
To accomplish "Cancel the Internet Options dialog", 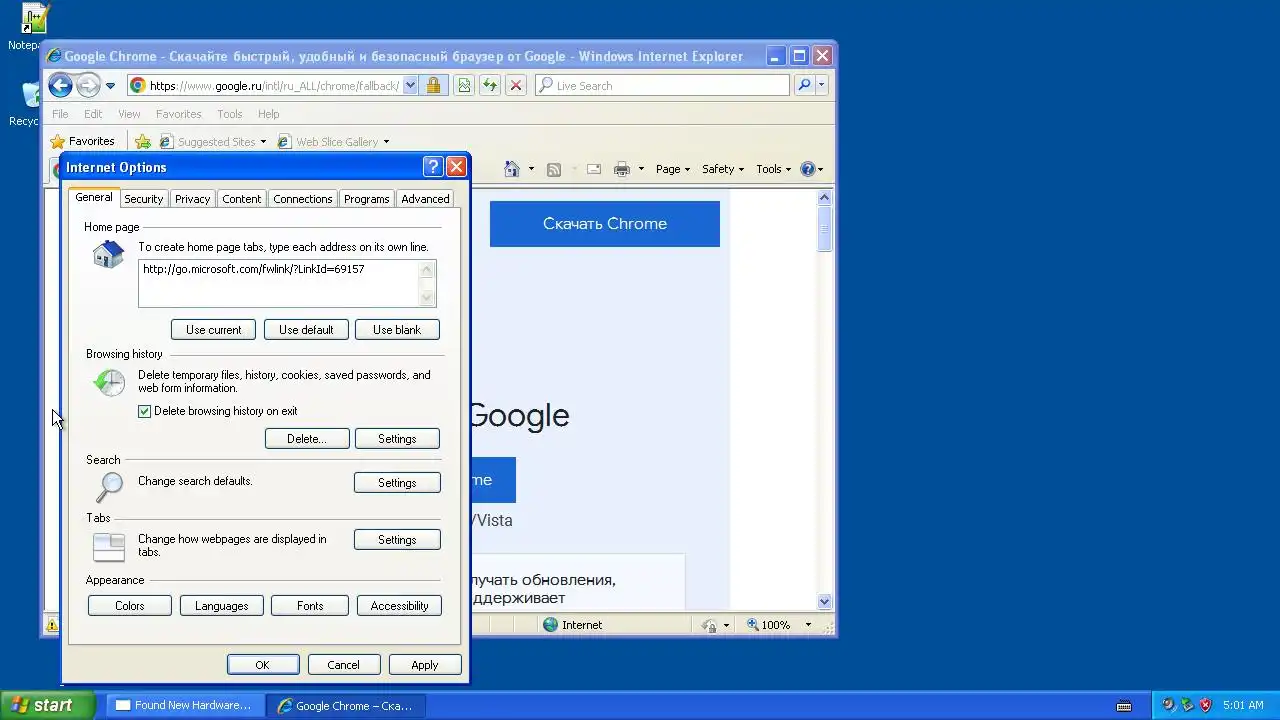I will click(x=343, y=665).
